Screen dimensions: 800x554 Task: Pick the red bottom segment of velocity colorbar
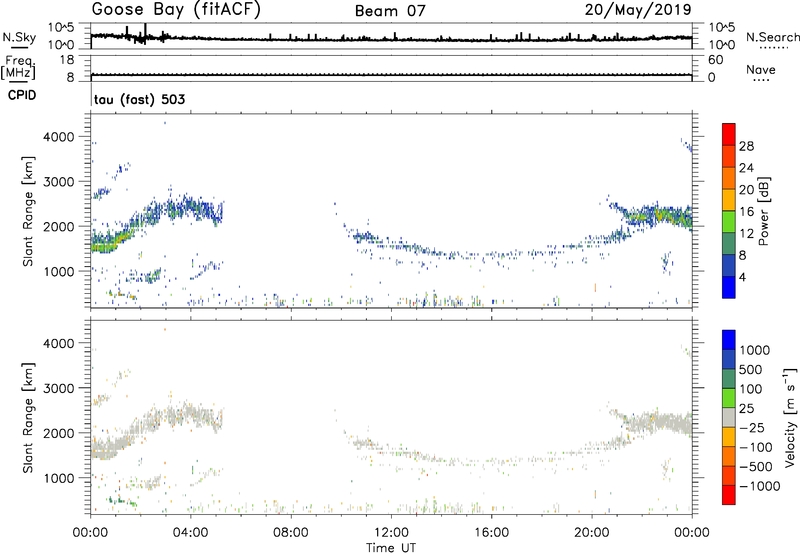pos(729,495)
